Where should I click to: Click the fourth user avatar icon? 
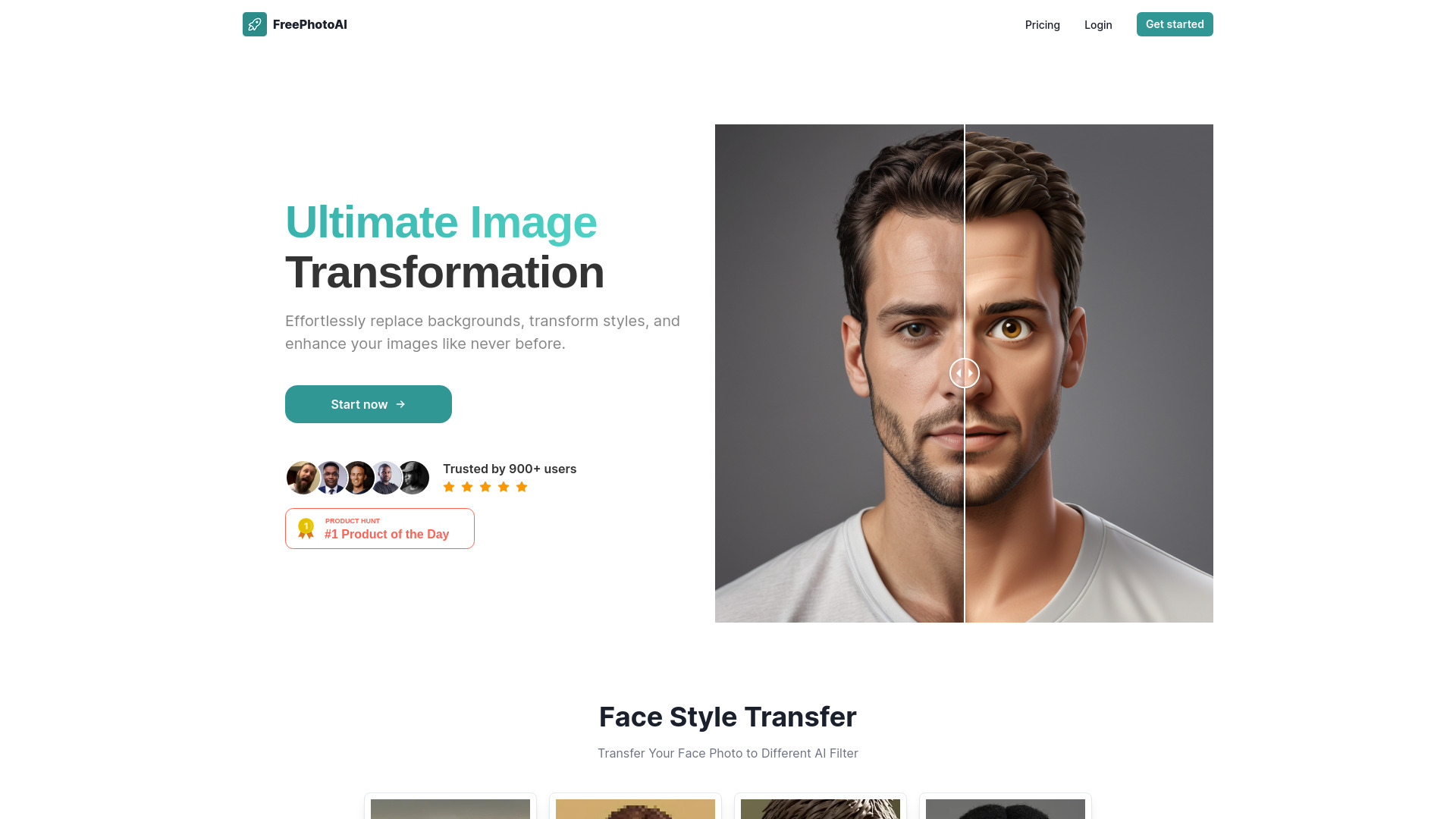pyautogui.click(x=386, y=477)
